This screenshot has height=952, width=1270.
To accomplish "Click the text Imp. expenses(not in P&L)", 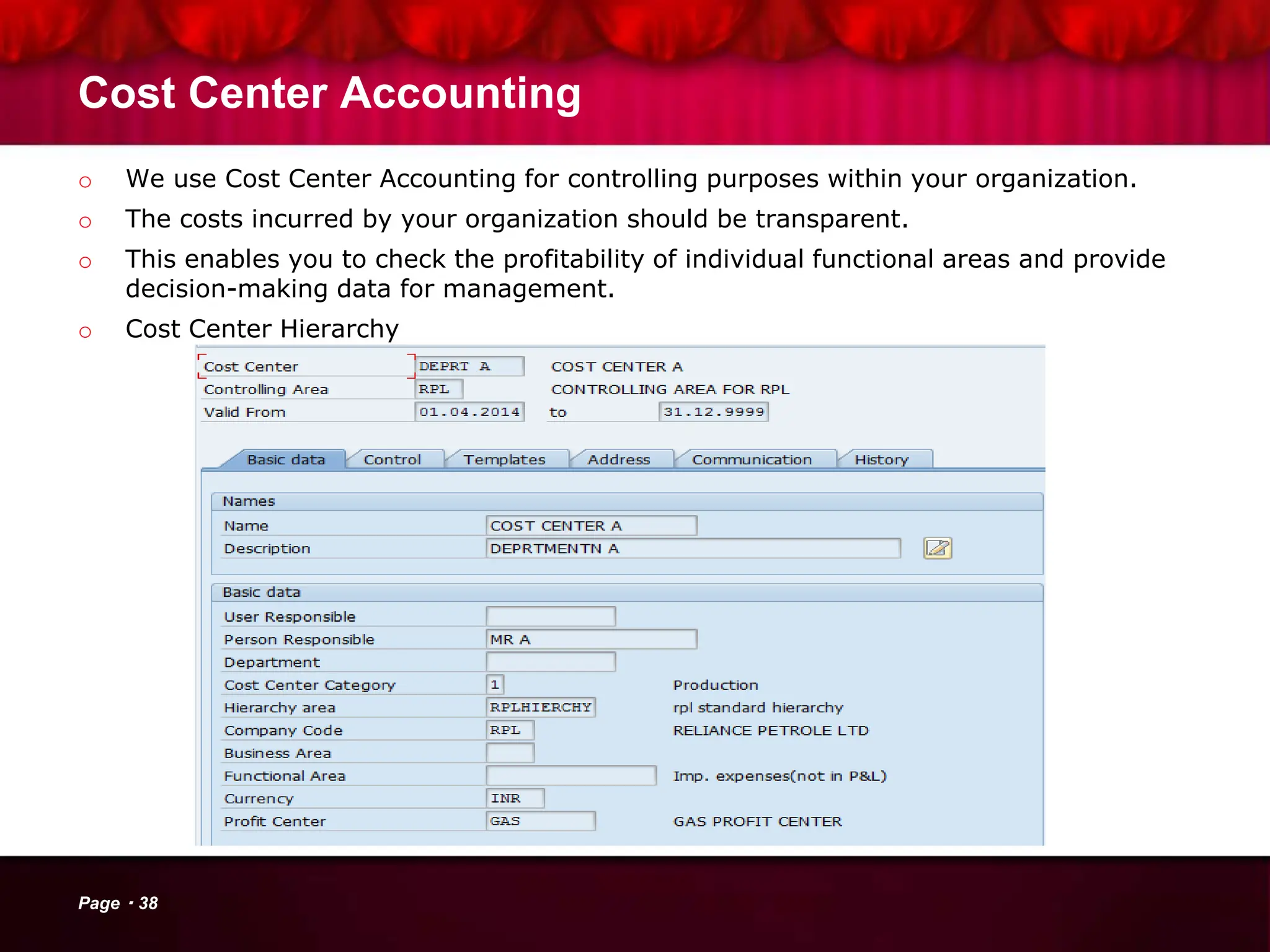I will (780, 776).
